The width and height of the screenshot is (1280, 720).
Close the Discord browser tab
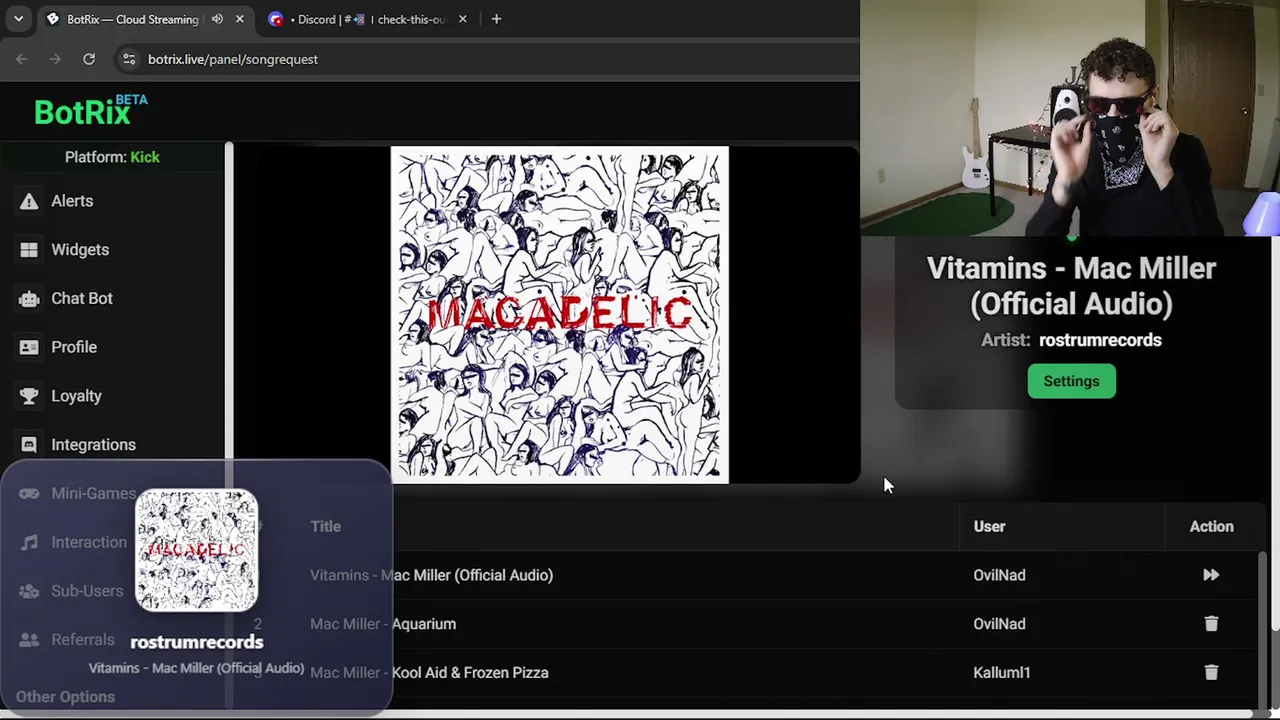click(x=462, y=19)
